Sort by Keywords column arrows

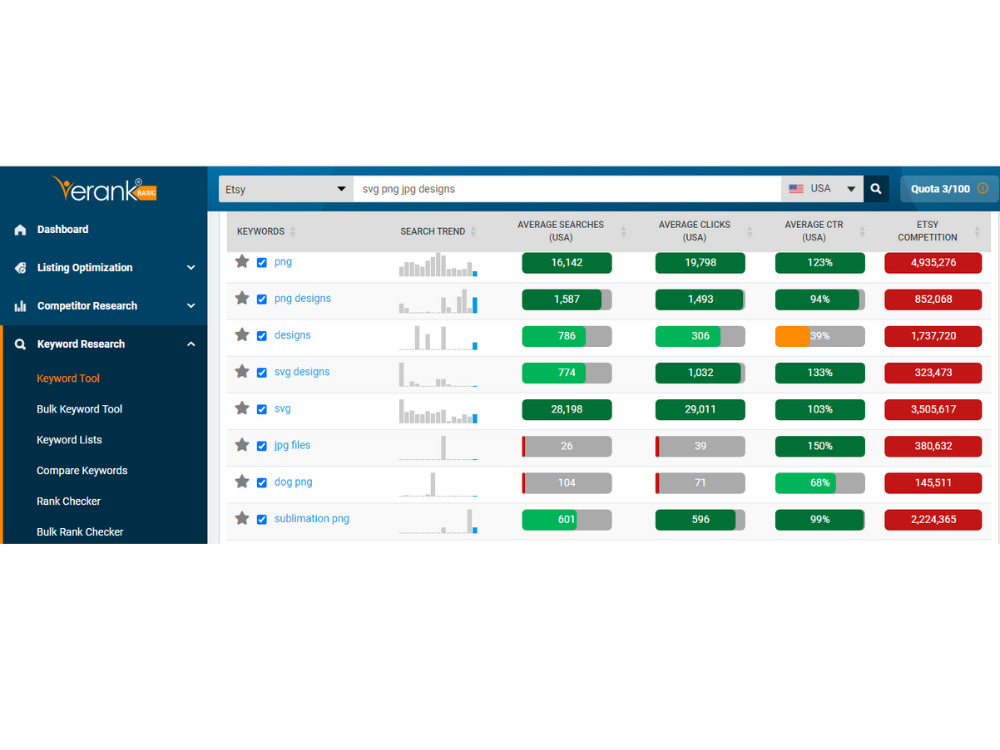click(293, 232)
